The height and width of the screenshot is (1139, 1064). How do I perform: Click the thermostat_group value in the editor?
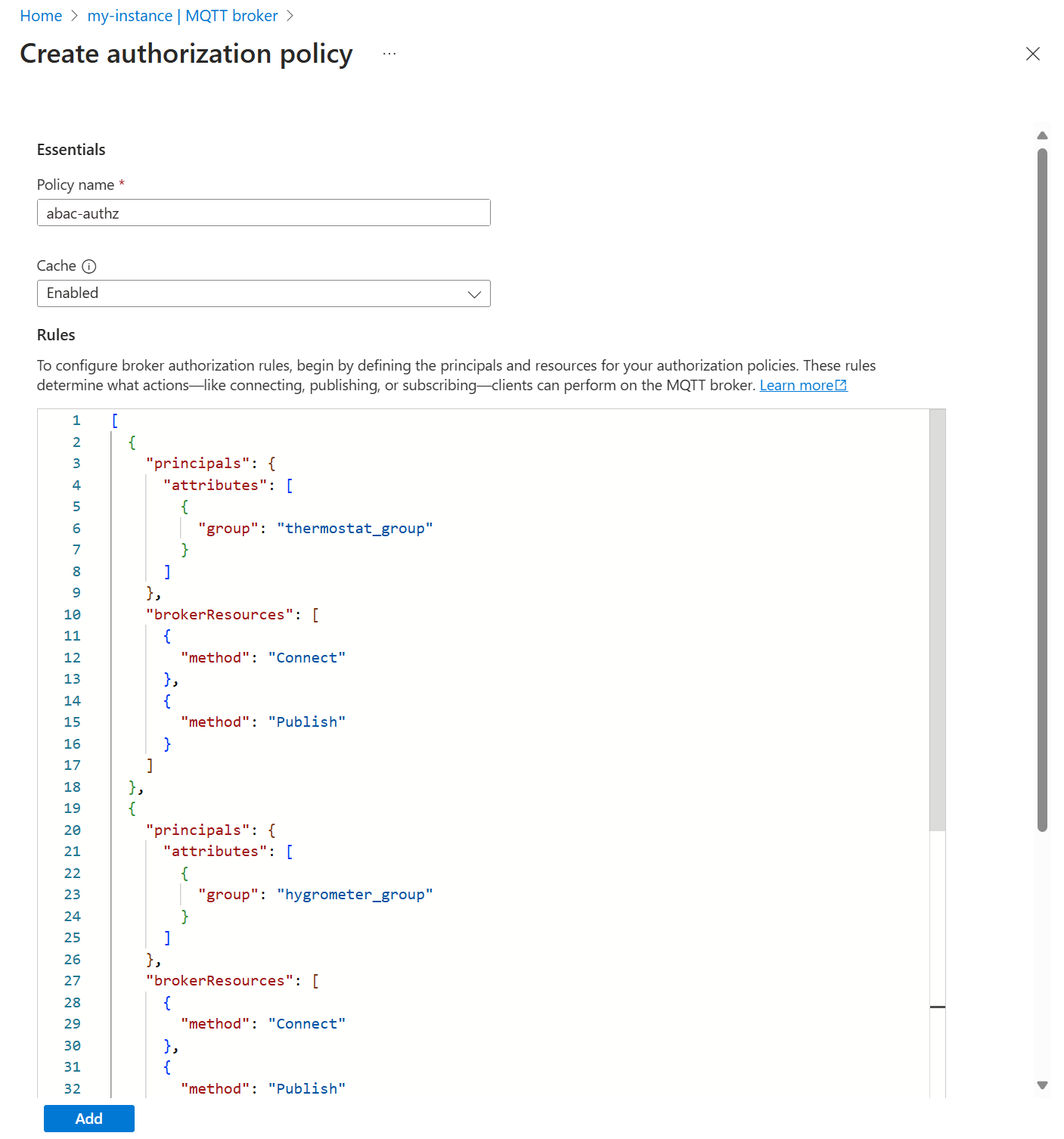[355, 528]
